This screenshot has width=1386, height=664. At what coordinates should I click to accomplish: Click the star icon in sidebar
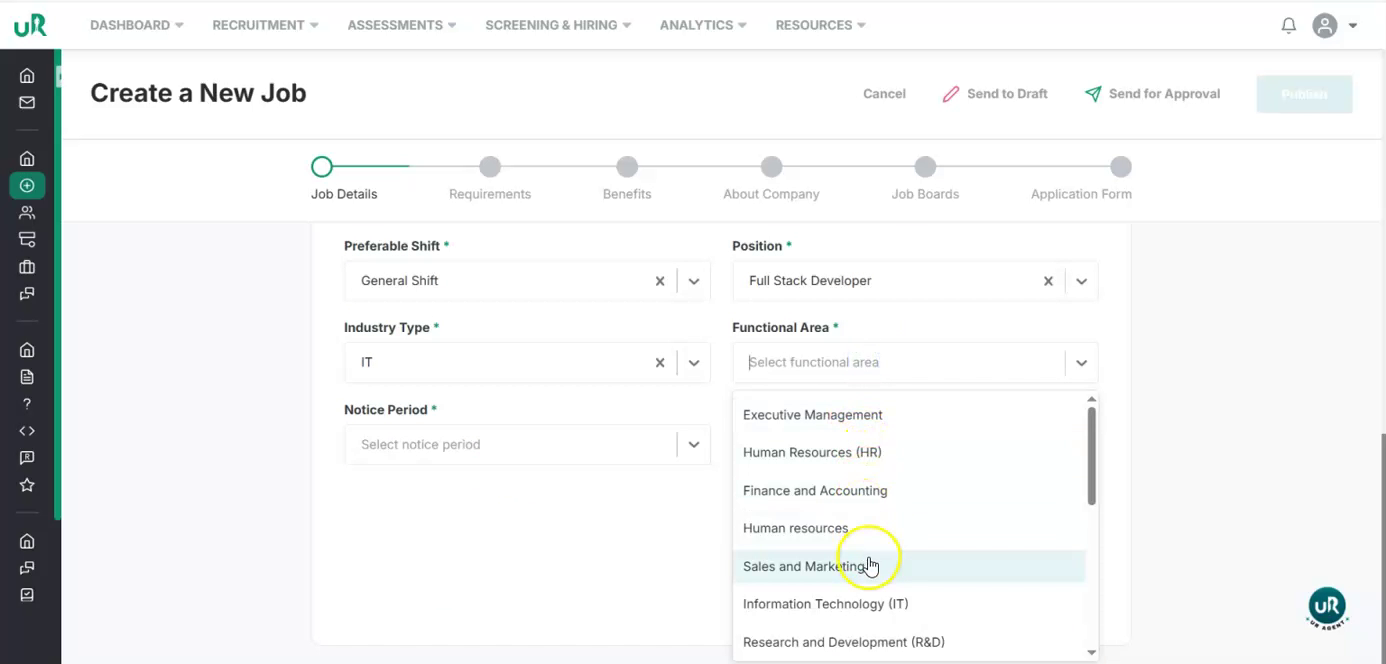(27, 485)
